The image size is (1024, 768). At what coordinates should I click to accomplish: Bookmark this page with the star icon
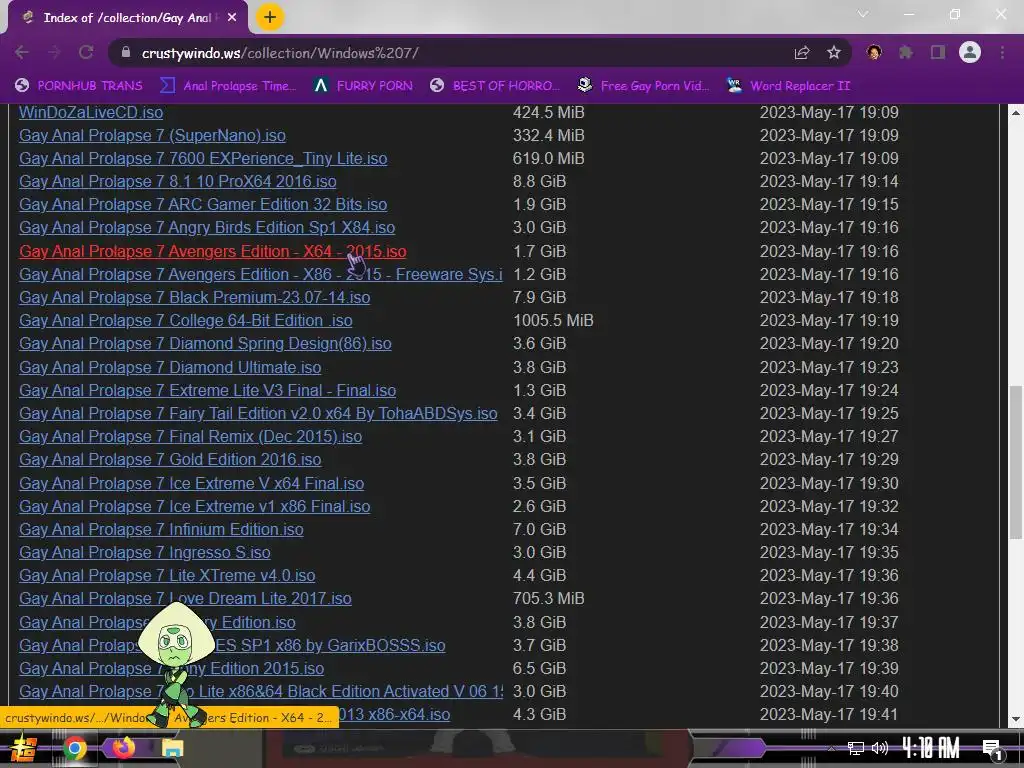pyautogui.click(x=833, y=52)
